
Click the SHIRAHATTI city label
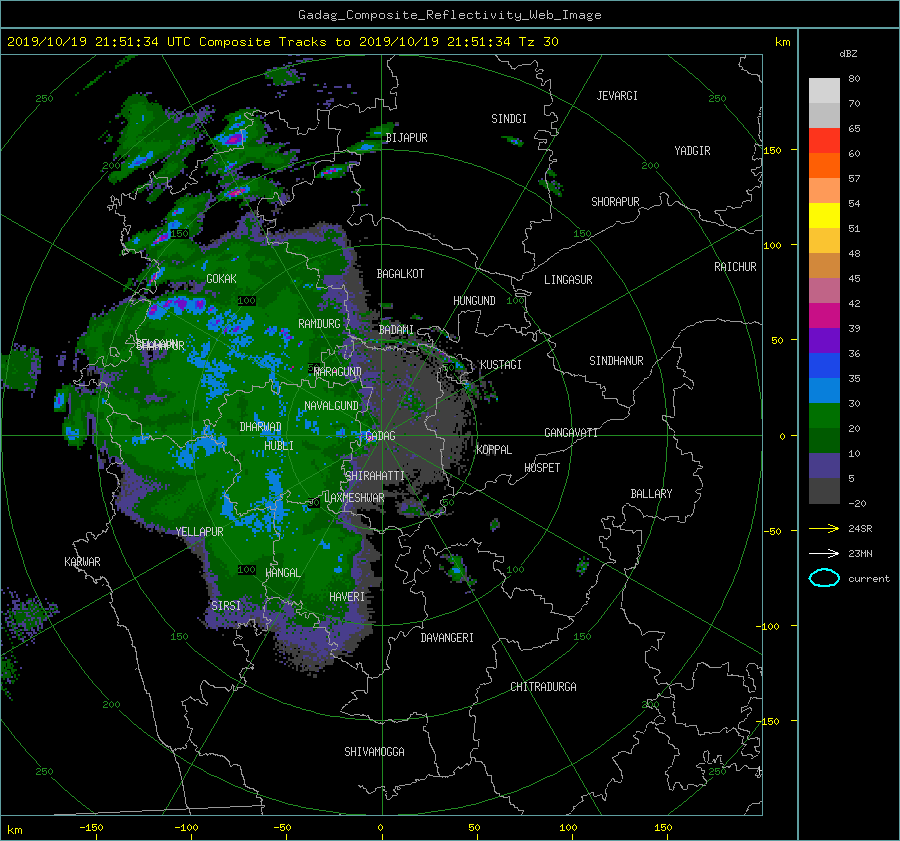point(375,476)
